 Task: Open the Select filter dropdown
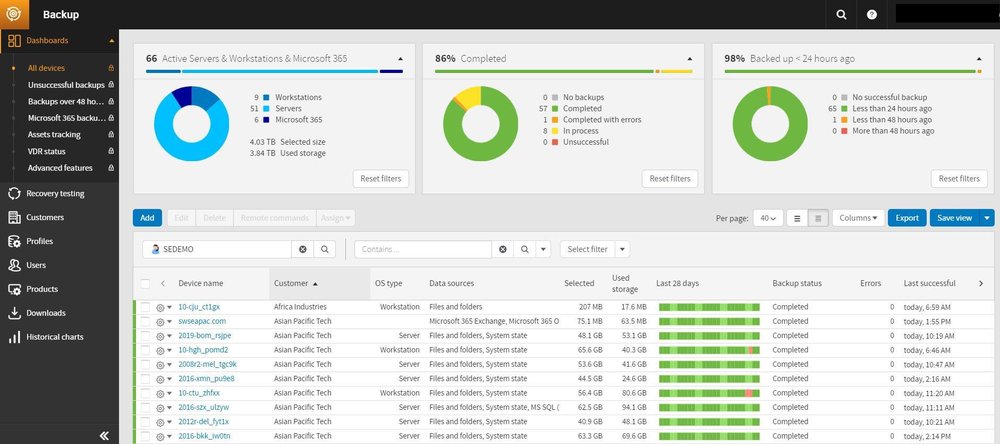[x=595, y=249]
